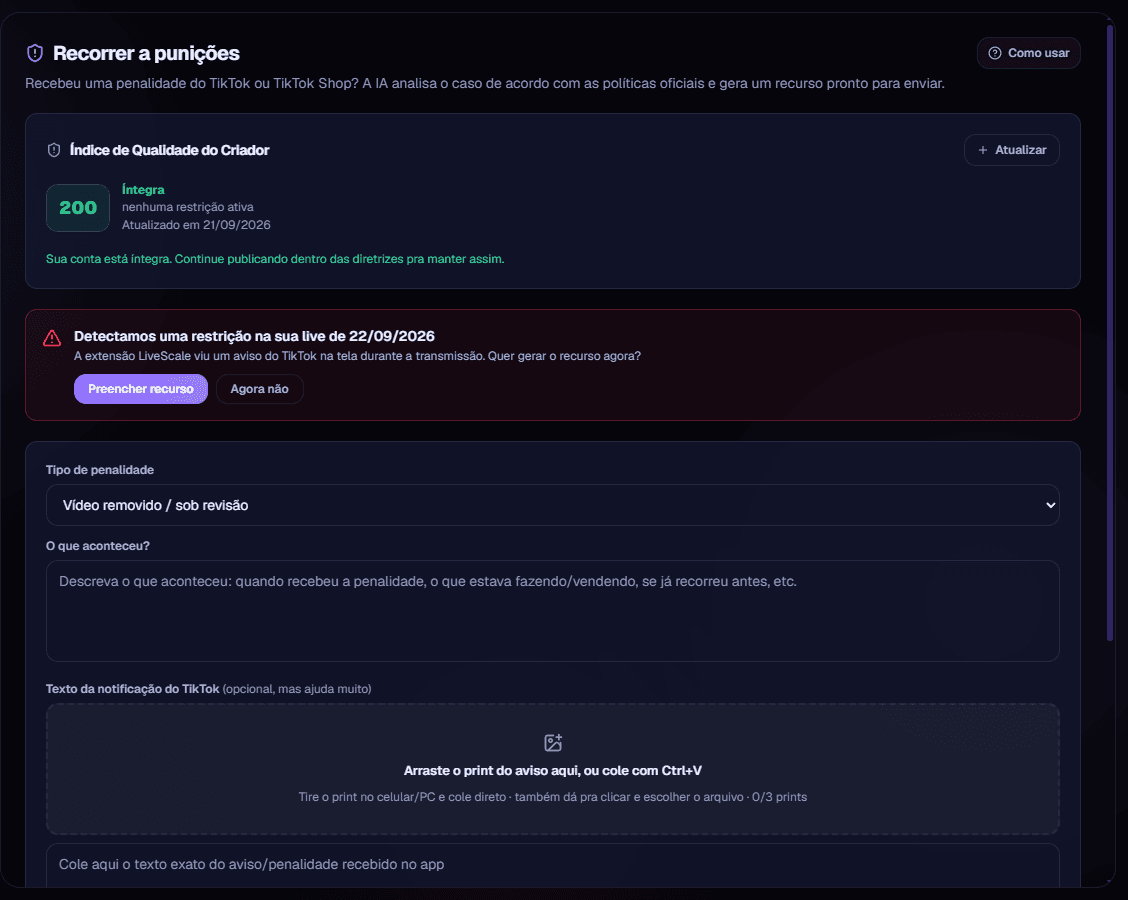This screenshot has width=1128, height=900.
Task: Open the Como usar help
Action: pos(1029,53)
